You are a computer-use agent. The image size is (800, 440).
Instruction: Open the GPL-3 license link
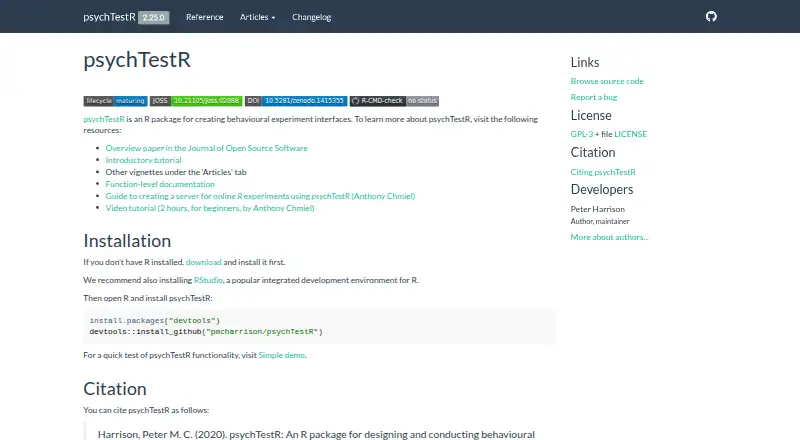pyautogui.click(x=582, y=134)
